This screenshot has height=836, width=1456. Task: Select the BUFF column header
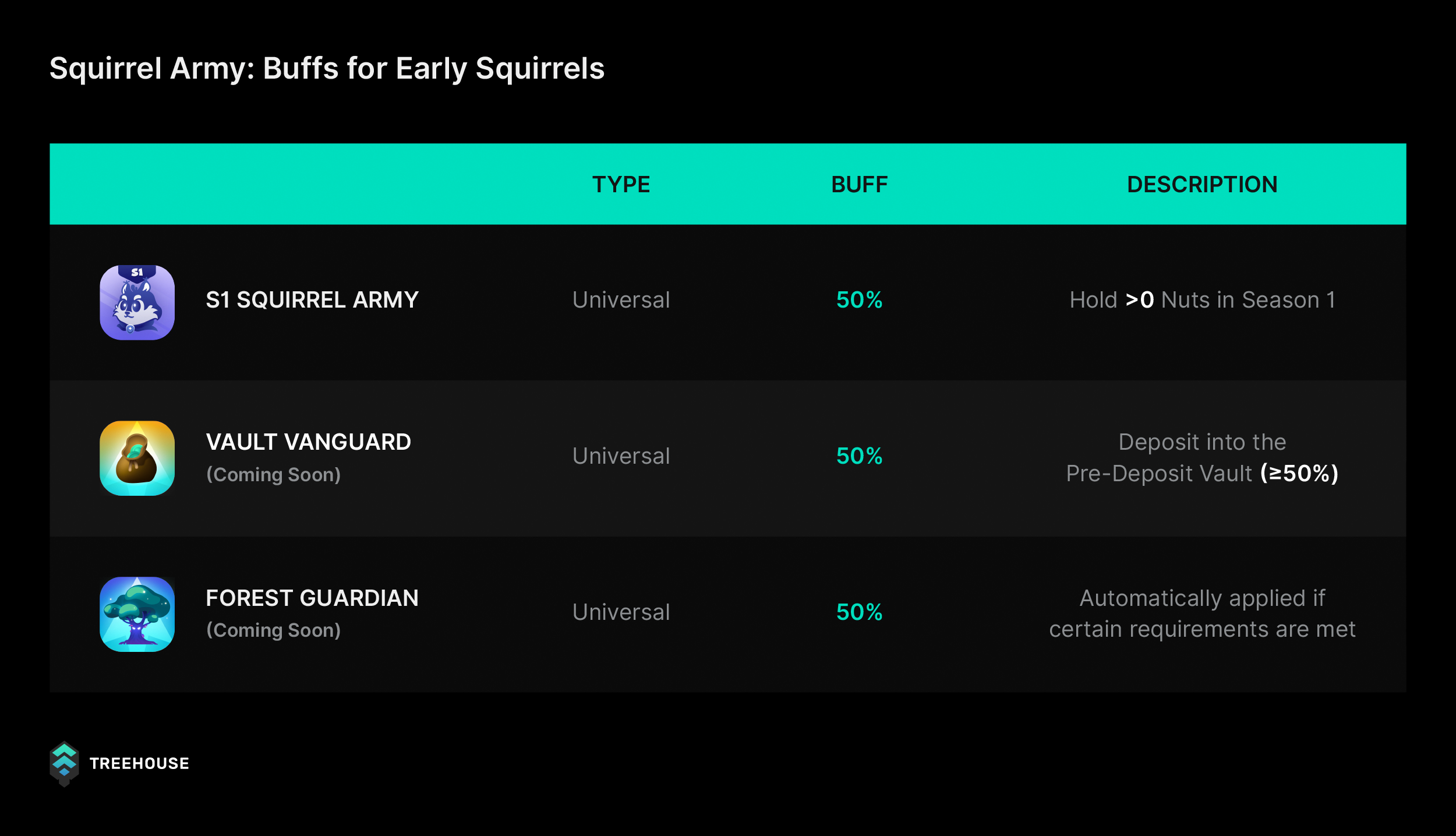(859, 184)
